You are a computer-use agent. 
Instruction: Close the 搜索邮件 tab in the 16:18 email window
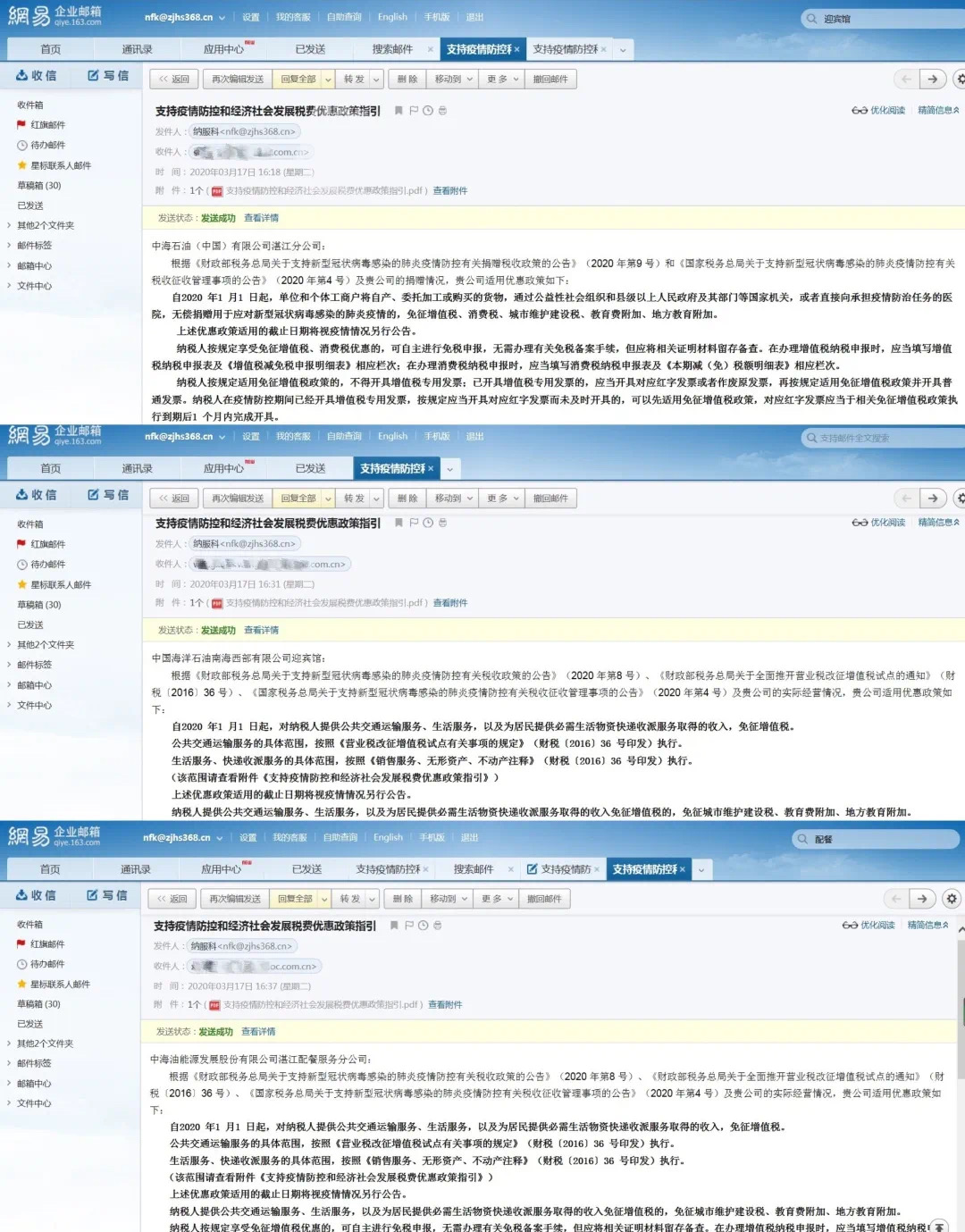click(x=431, y=49)
